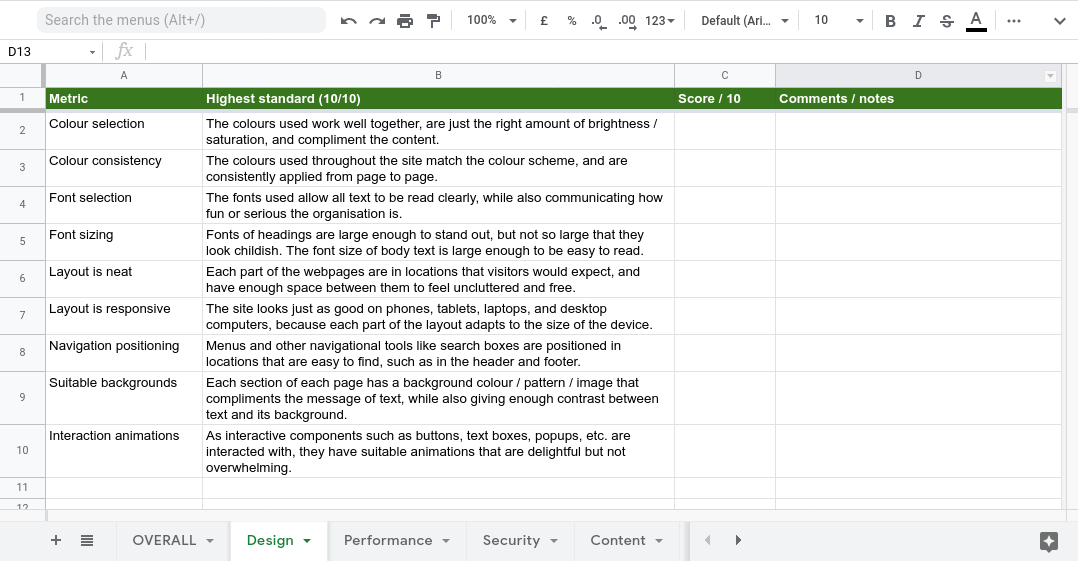Screen dimensions: 1078x561
Task: Select comments cell for Font sizing row
Action: [x=918, y=242]
